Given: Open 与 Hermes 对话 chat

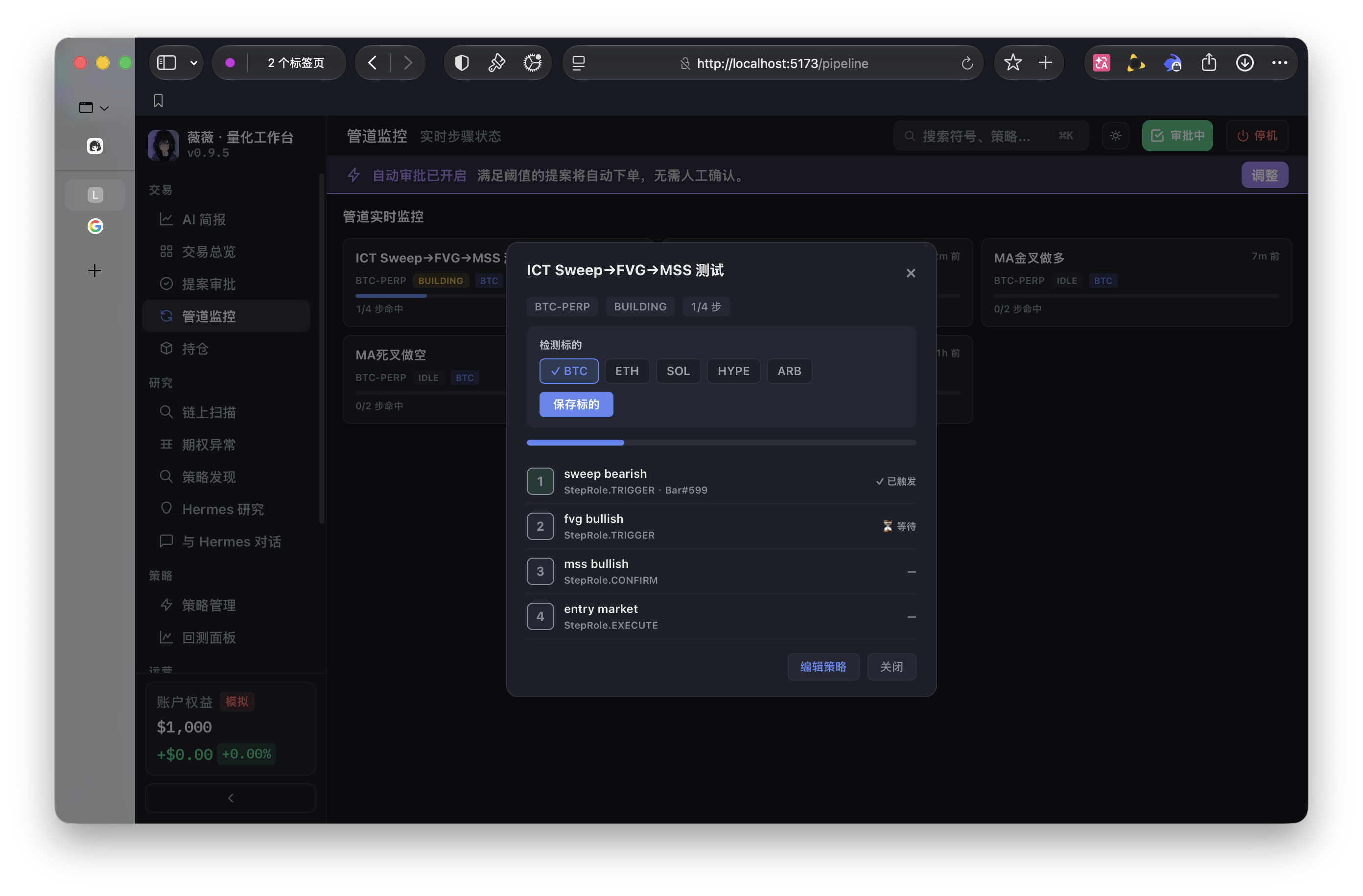Looking at the screenshot, I should coord(226,542).
